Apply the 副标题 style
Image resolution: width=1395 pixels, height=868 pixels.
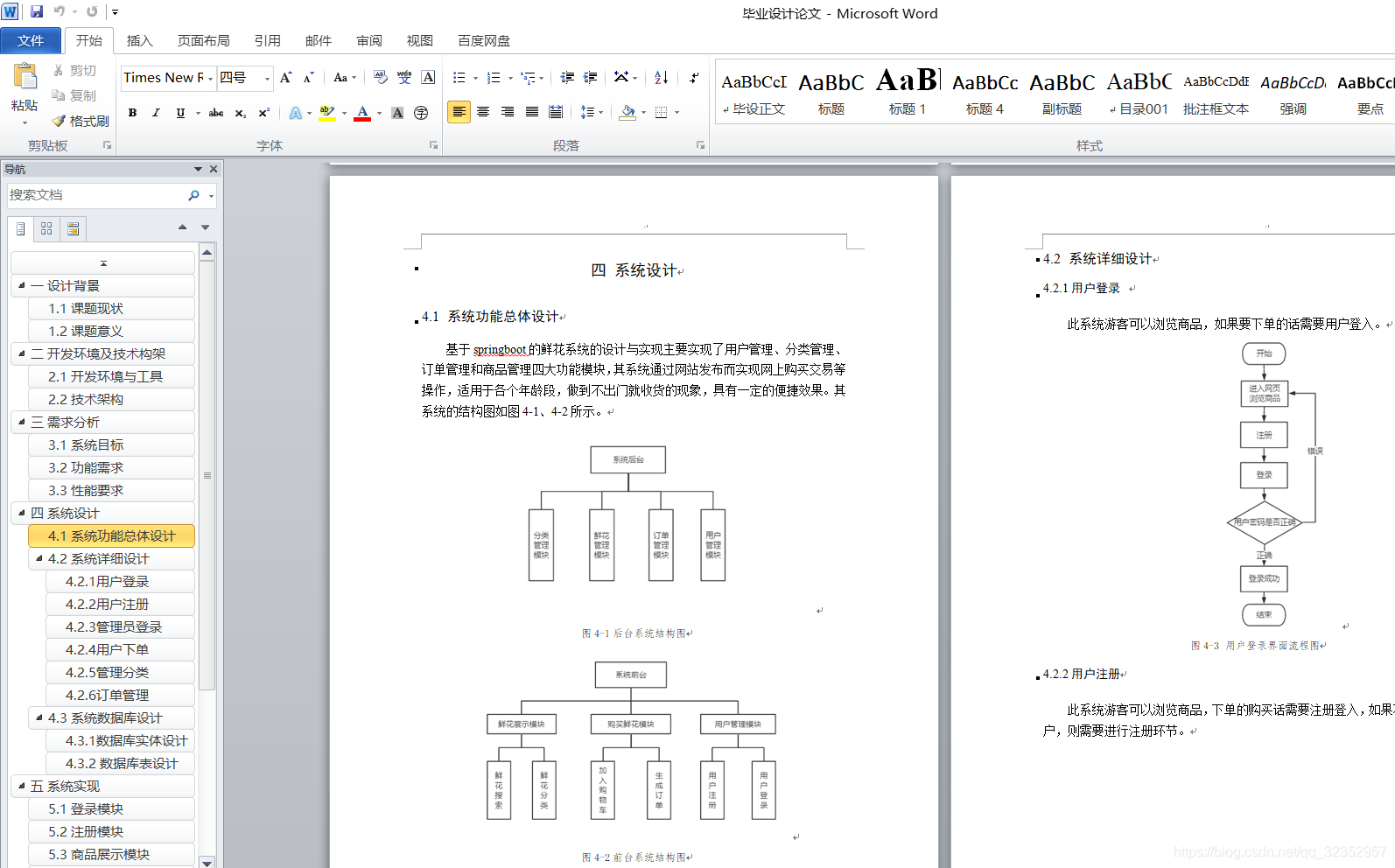click(x=1062, y=93)
